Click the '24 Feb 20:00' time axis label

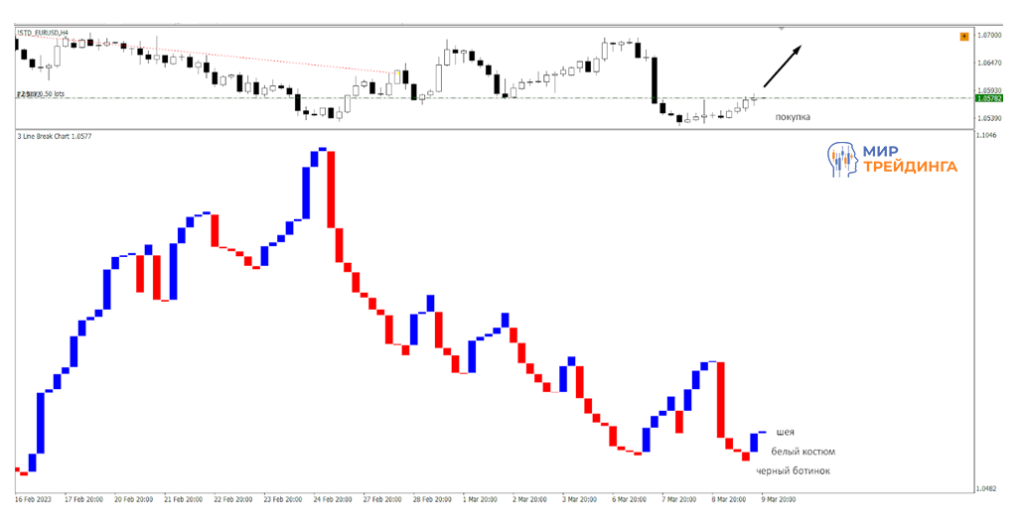click(x=334, y=497)
